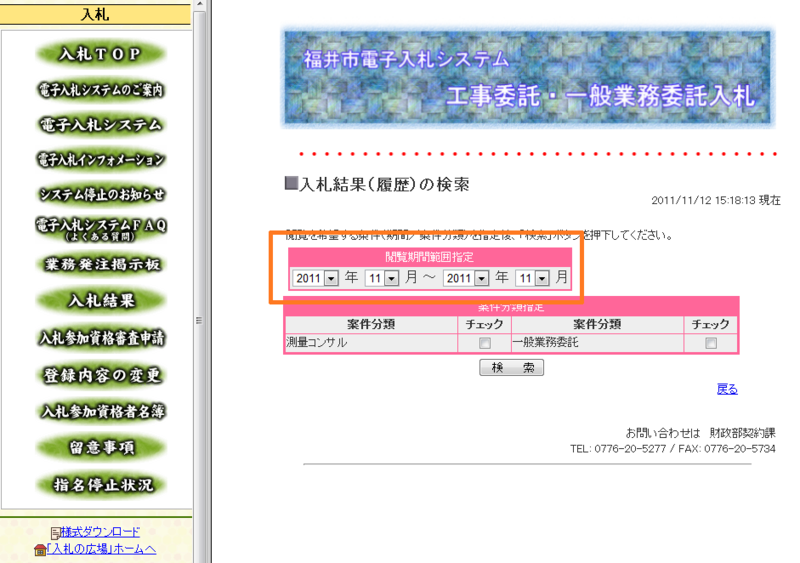Click the 閲覧期間範囲指定 header label
Screen dimensions: 800x563
[x=430, y=257]
